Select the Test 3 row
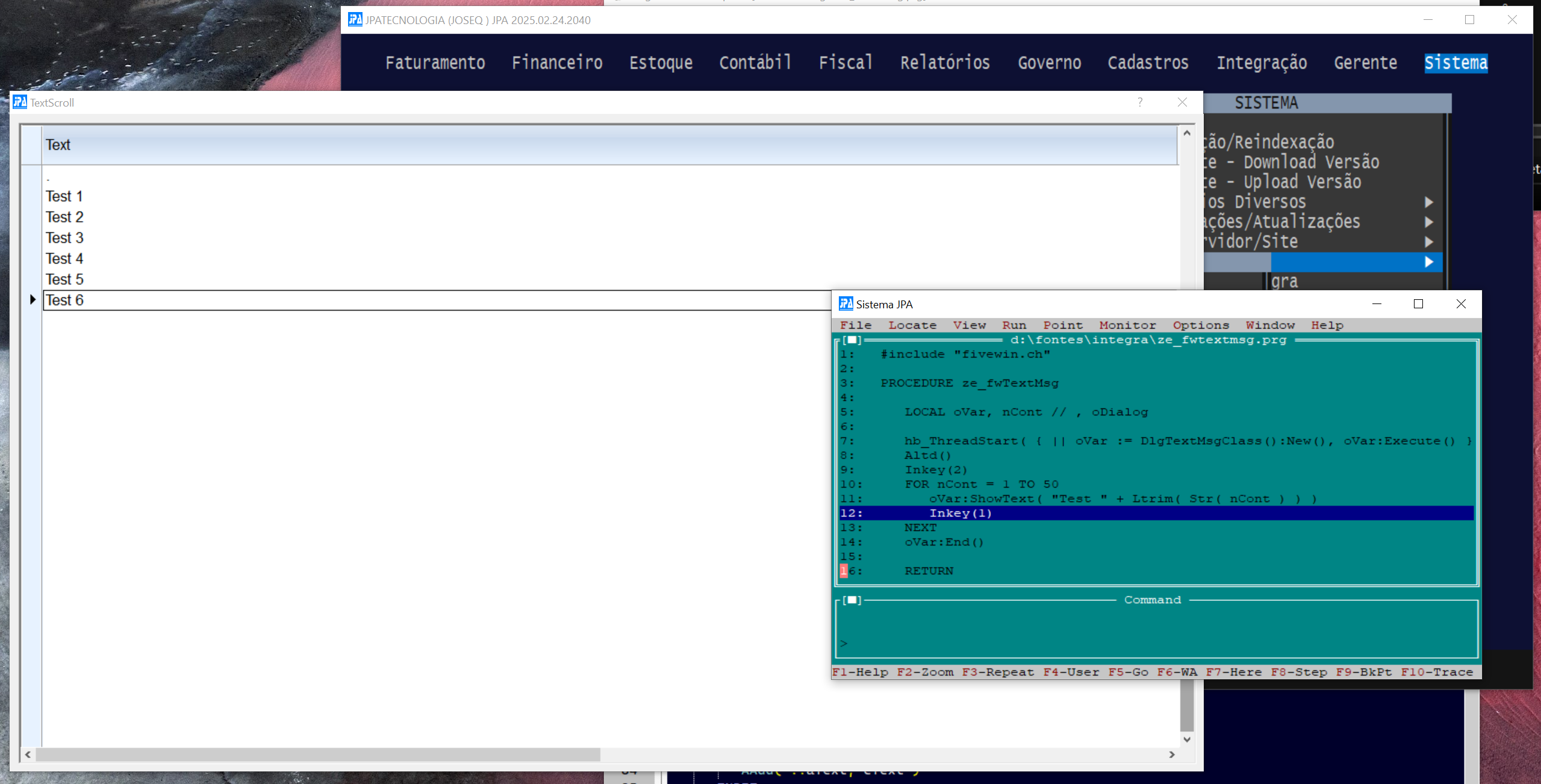Image resolution: width=1541 pixels, height=784 pixels. coord(64,238)
